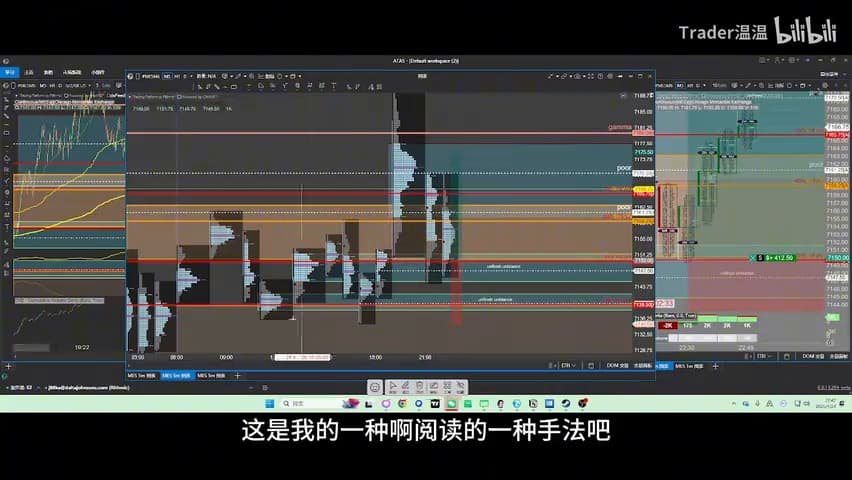Viewport: 852px width, 480px height.
Task: Add new tab with plus in right window
Action: (715, 366)
